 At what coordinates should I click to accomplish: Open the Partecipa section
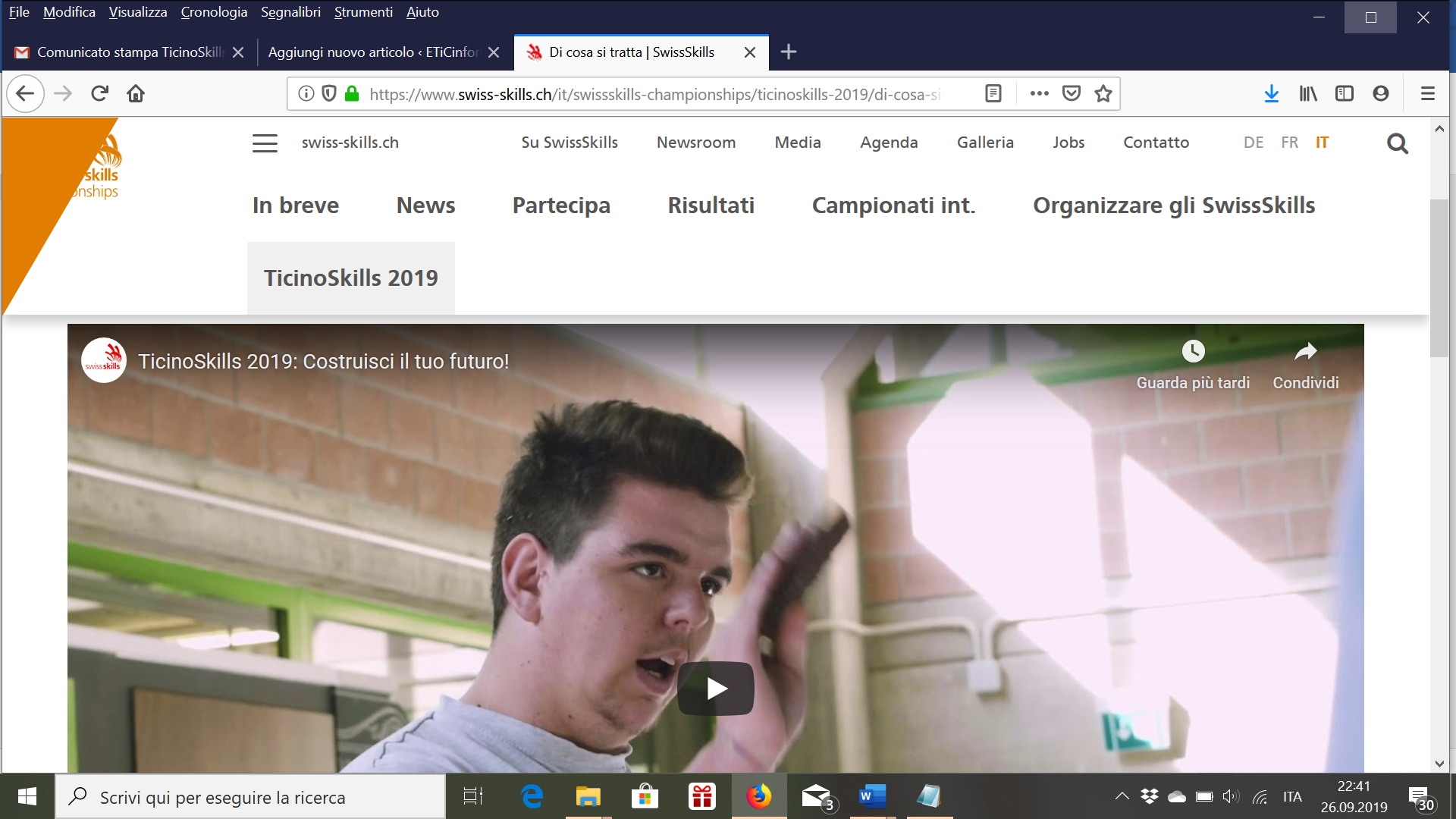(561, 206)
